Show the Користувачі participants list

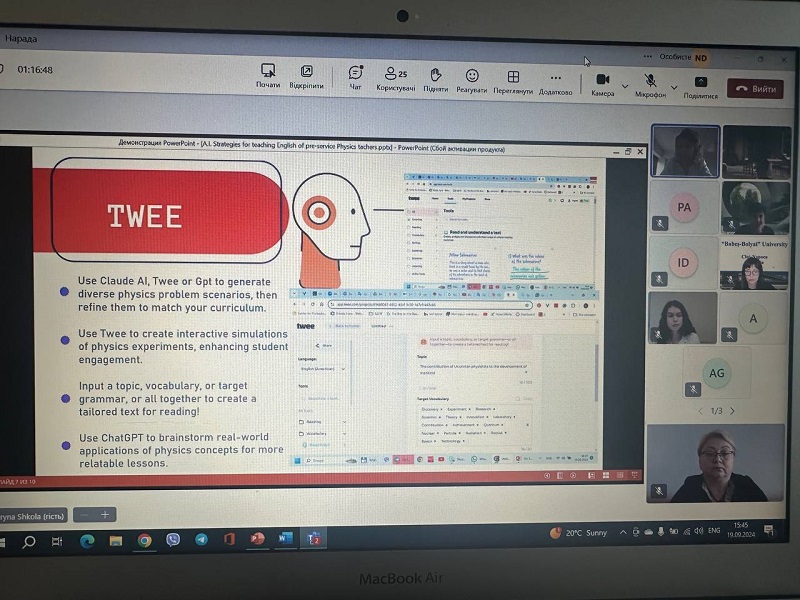point(396,79)
